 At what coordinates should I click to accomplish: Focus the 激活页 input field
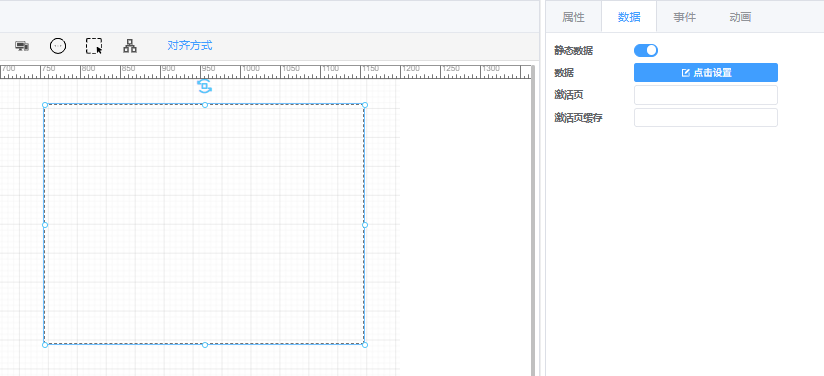point(706,95)
